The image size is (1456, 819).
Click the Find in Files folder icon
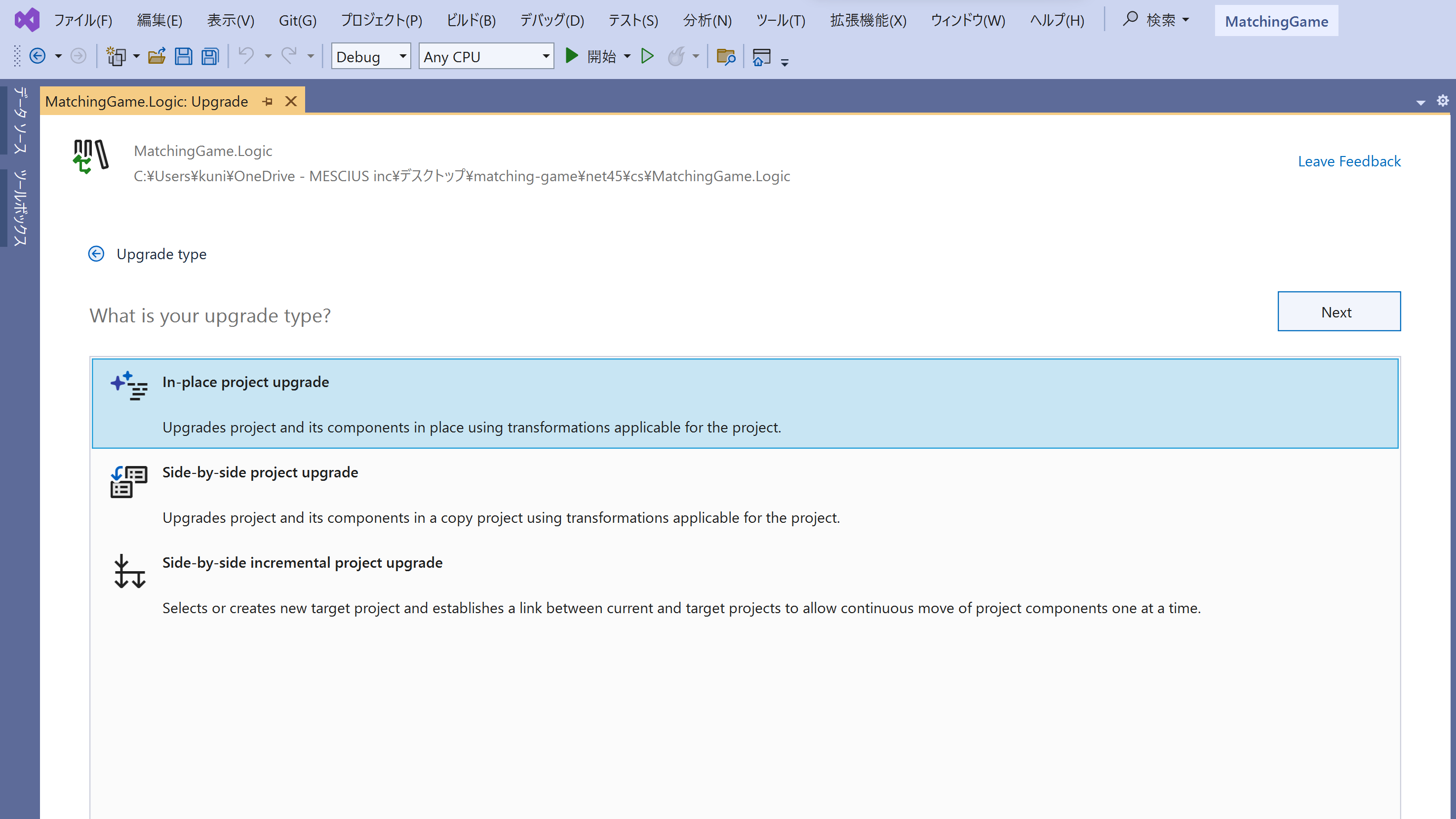point(725,56)
